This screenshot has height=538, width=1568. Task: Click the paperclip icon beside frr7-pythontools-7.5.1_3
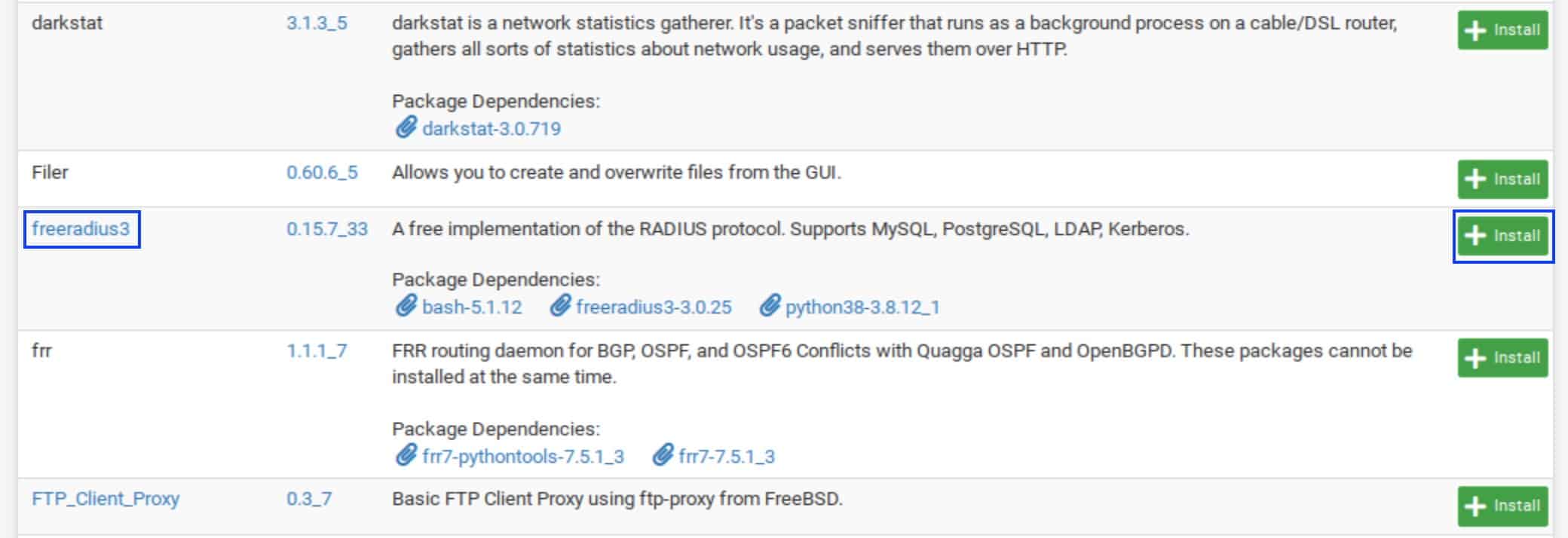pyautogui.click(x=406, y=455)
